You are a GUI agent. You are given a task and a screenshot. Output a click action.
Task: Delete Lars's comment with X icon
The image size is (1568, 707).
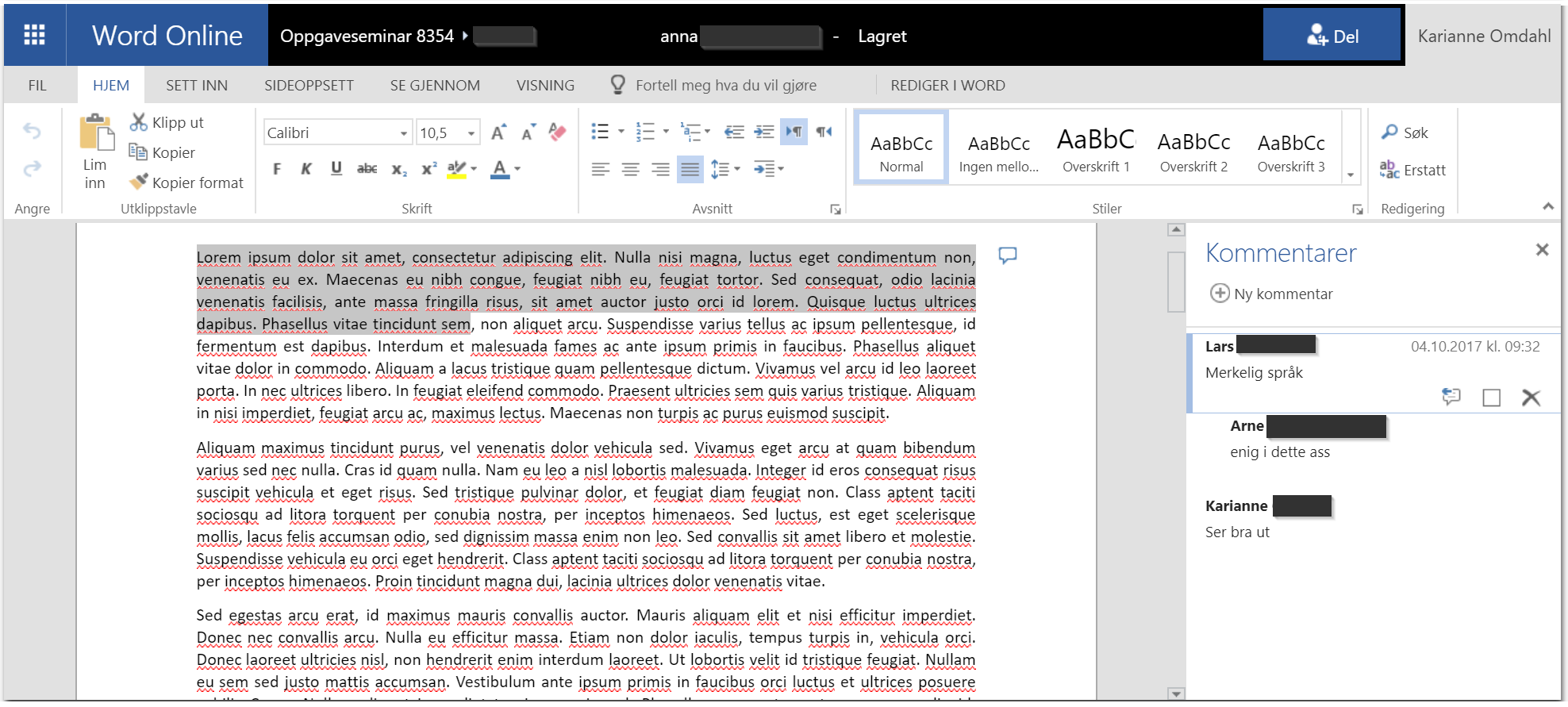(1531, 398)
